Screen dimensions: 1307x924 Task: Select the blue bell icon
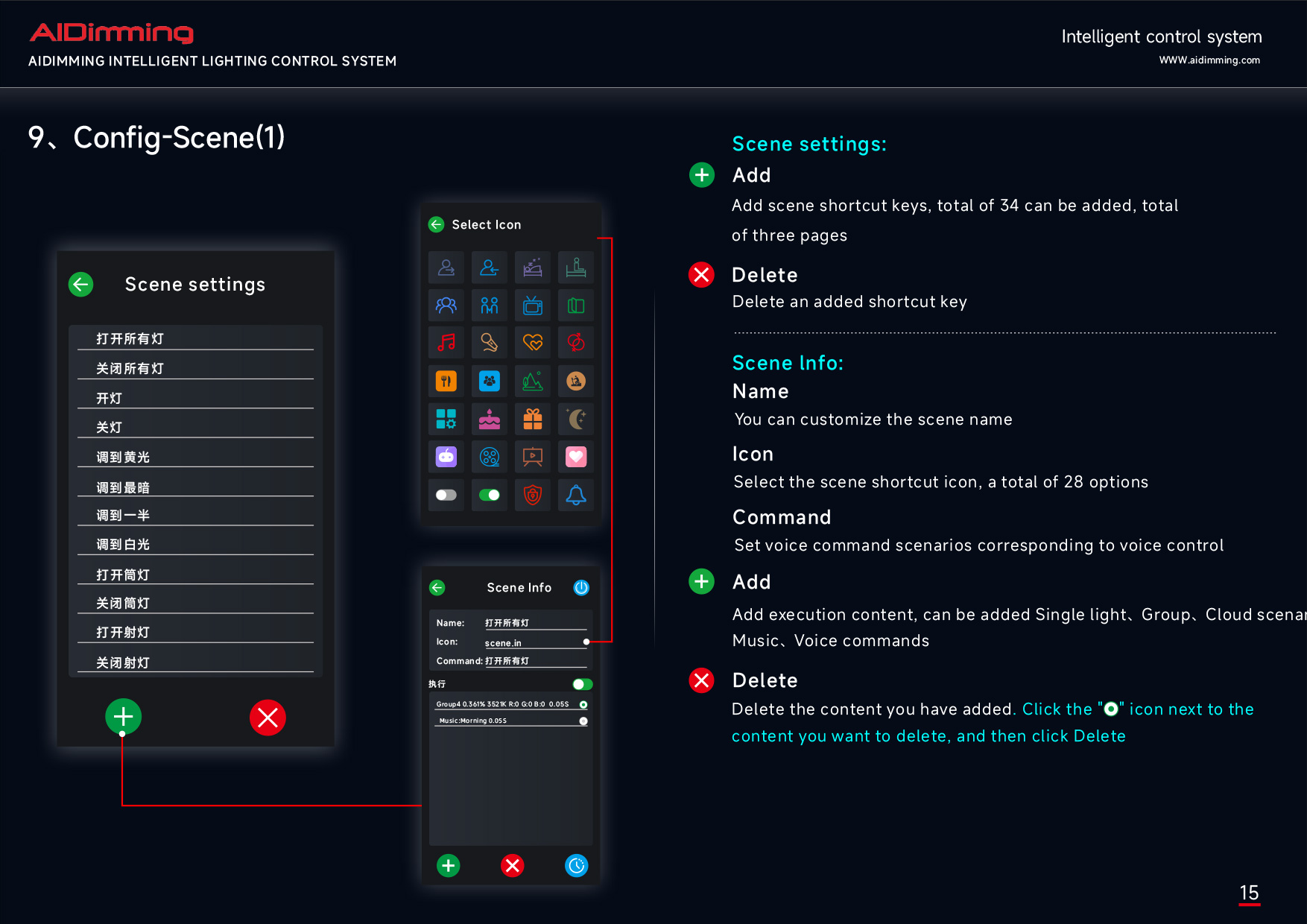(576, 495)
